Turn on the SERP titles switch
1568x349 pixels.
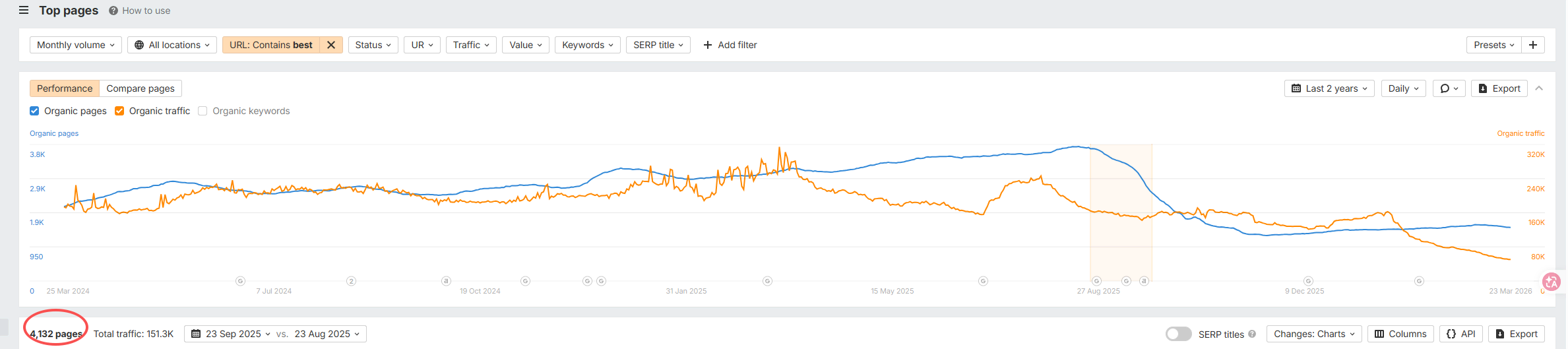pos(1178,334)
